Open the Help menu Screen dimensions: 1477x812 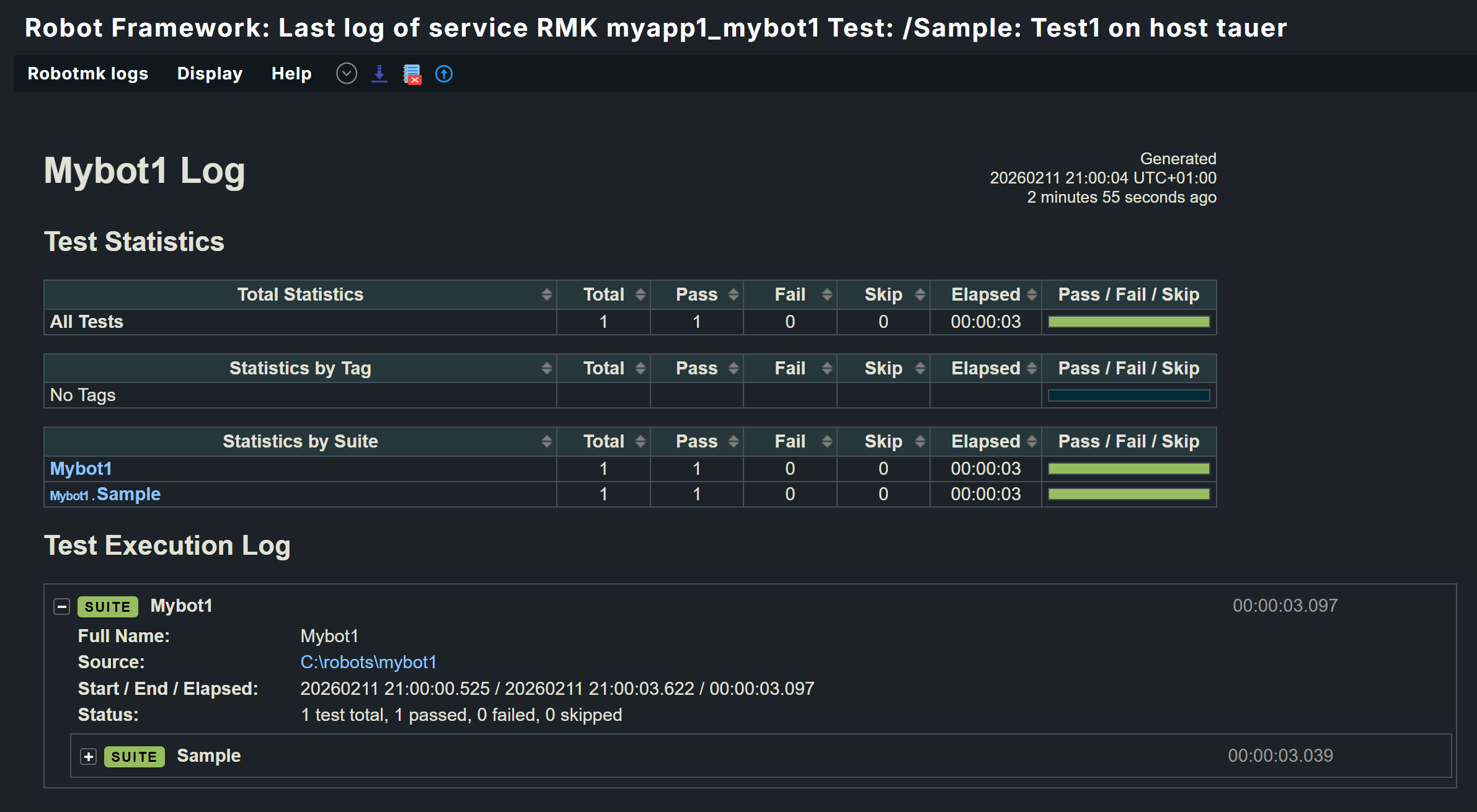pyautogui.click(x=291, y=73)
